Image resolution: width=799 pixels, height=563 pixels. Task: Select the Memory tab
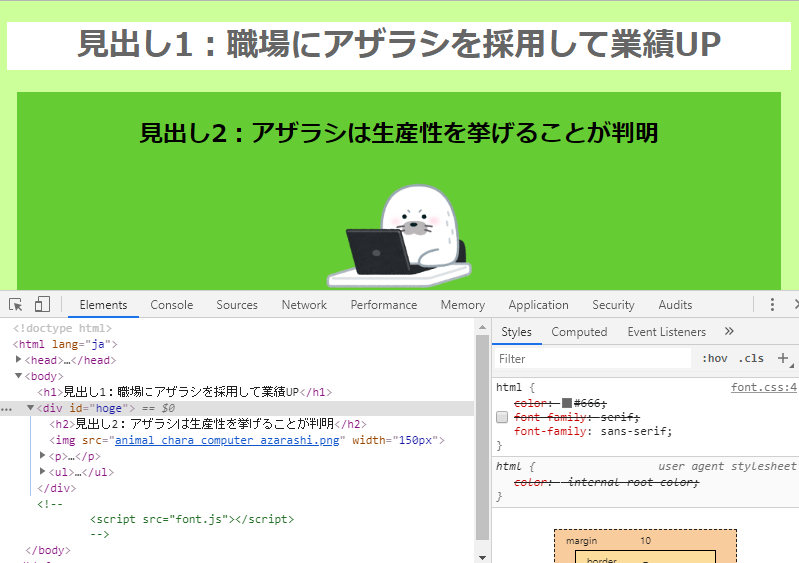463,305
